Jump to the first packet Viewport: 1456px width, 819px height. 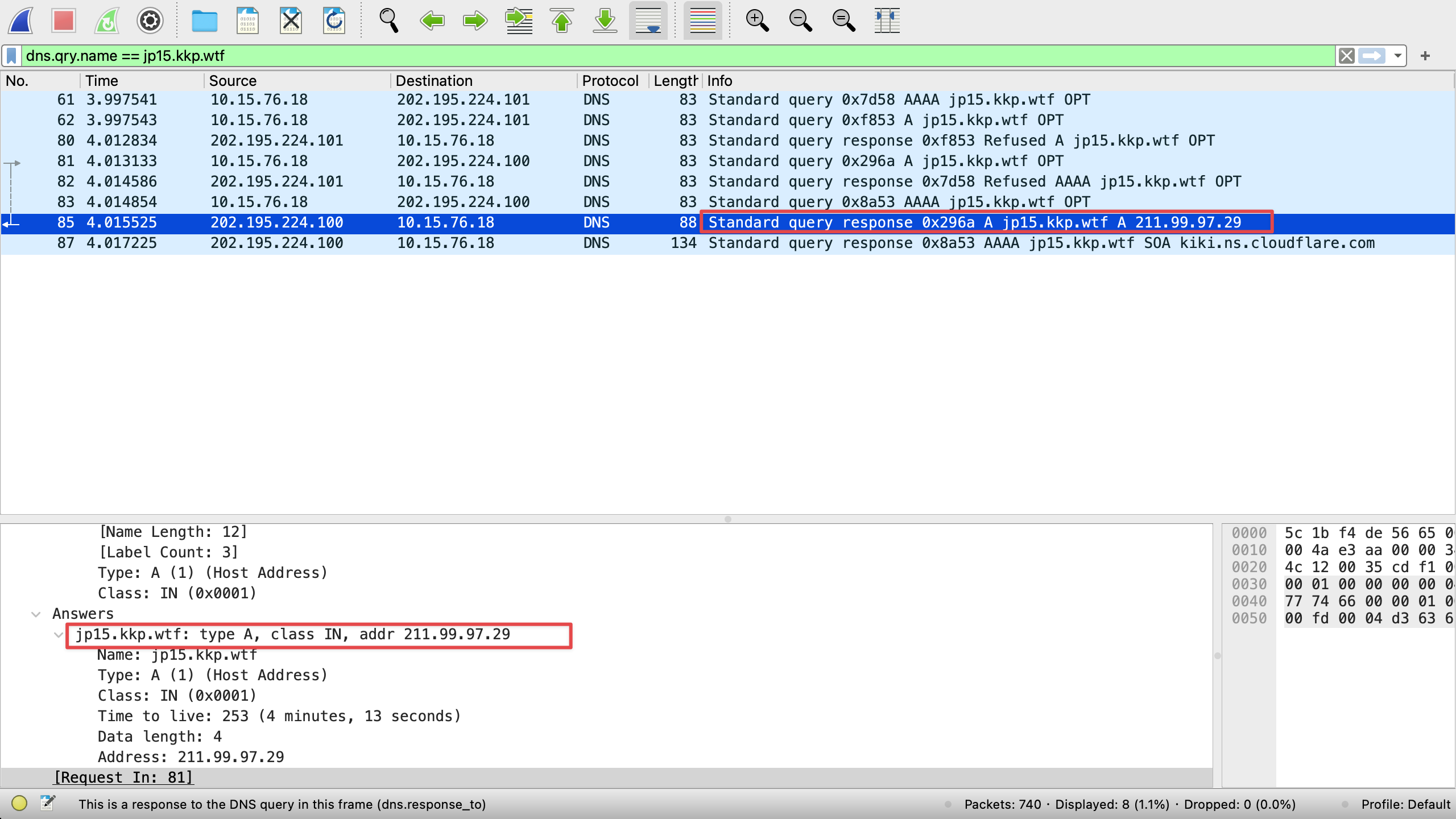point(562,21)
